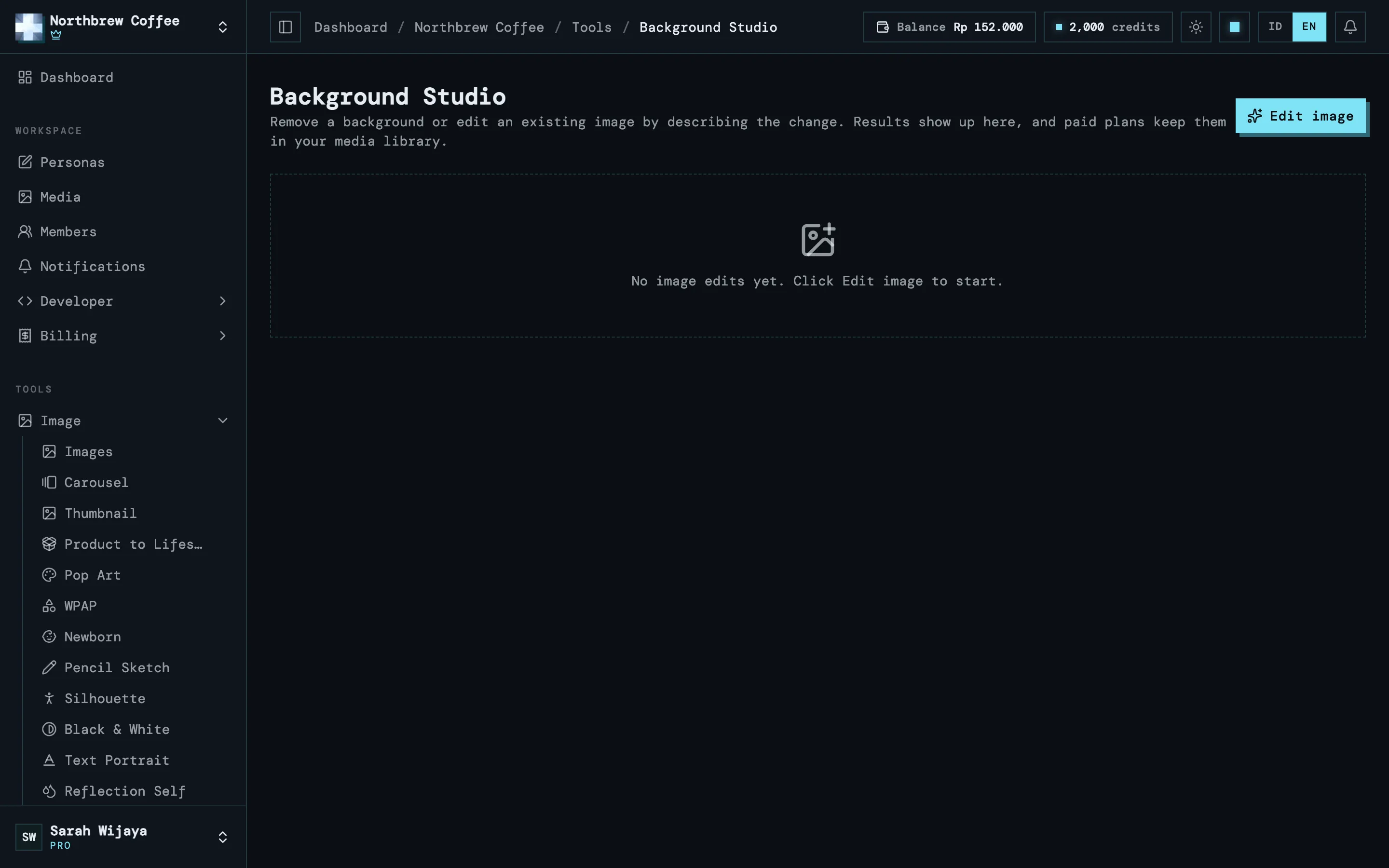View the 2,000 credits badge
This screenshot has height=868, width=1389.
(x=1108, y=27)
